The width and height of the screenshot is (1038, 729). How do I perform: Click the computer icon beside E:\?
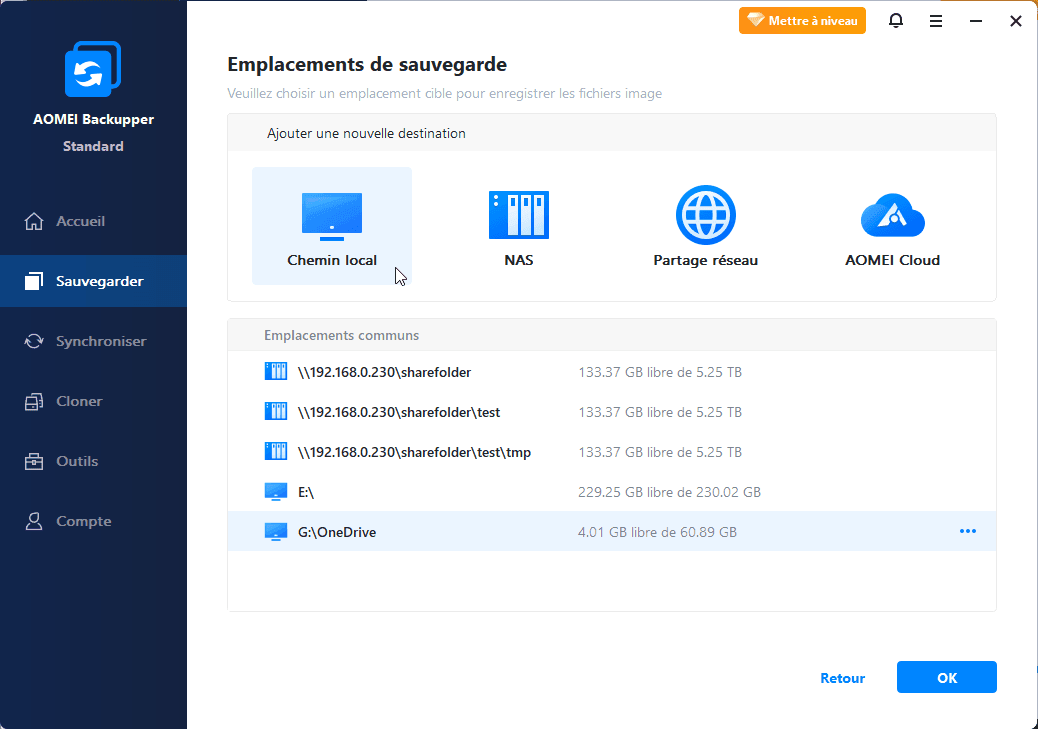pyautogui.click(x=275, y=492)
